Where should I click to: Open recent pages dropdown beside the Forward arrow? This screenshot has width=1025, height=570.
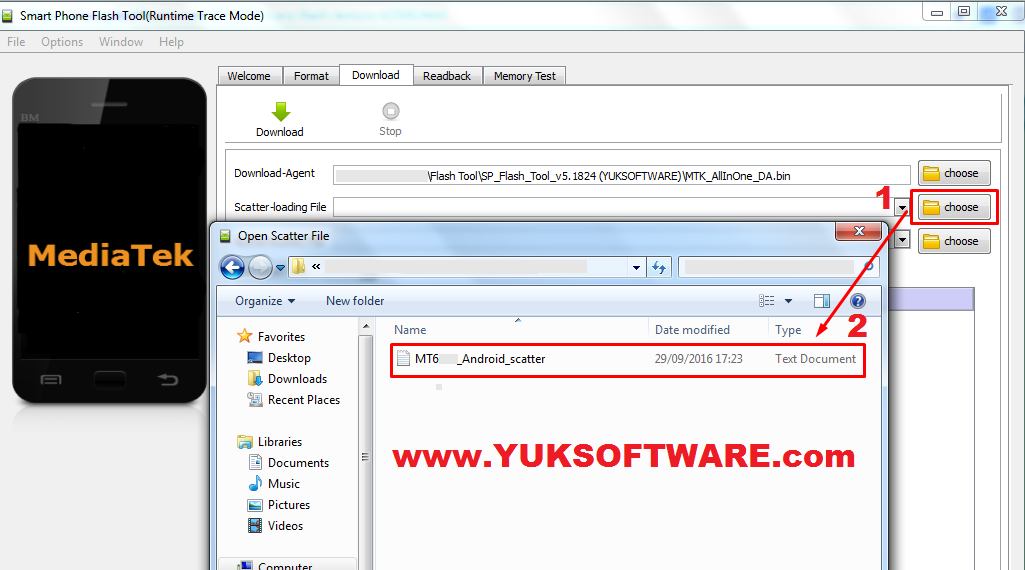(x=280, y=267)
